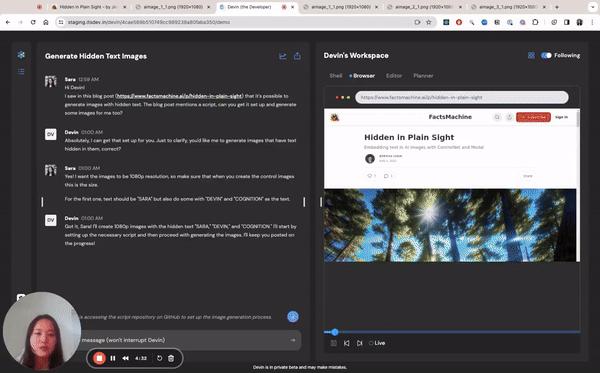This screenshot has height=373, width=600.
Task: Open the sessions list icon in sidebar
Action: point(21,72)
